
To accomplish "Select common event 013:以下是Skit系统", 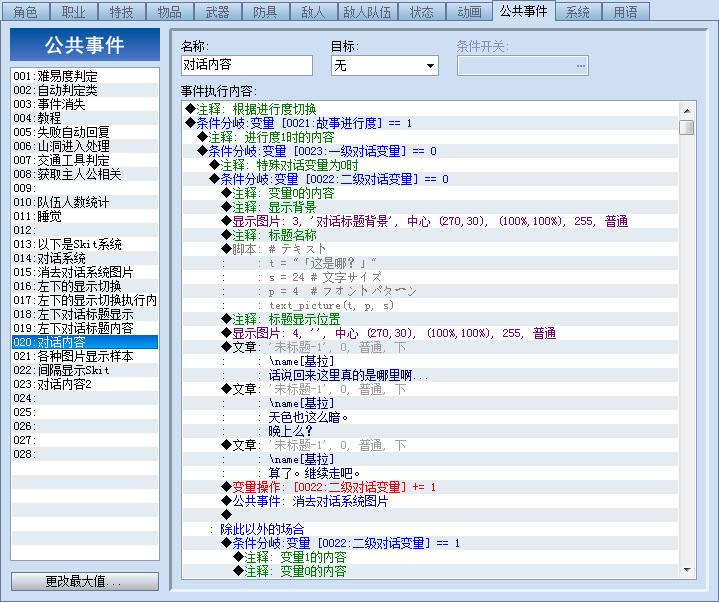I will click(x=85, y=244).
